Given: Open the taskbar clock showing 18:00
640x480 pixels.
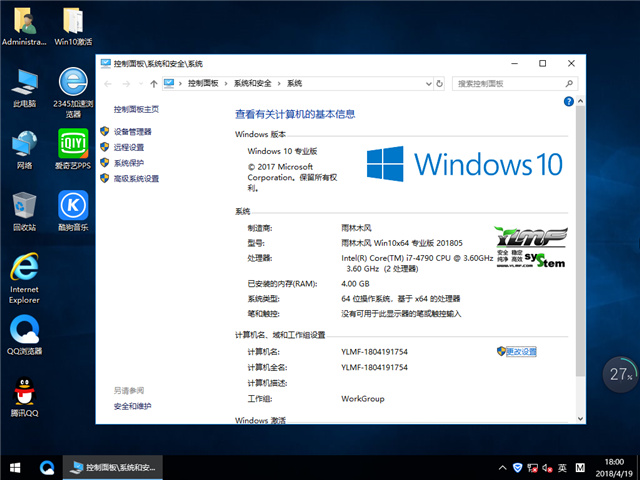Looking at the screenshot, I should pyautogui.click(x=614, y=468).
